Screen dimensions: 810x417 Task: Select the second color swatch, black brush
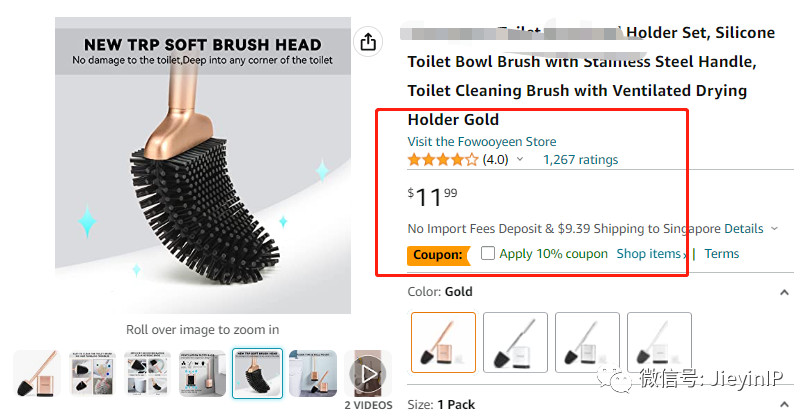515,344
